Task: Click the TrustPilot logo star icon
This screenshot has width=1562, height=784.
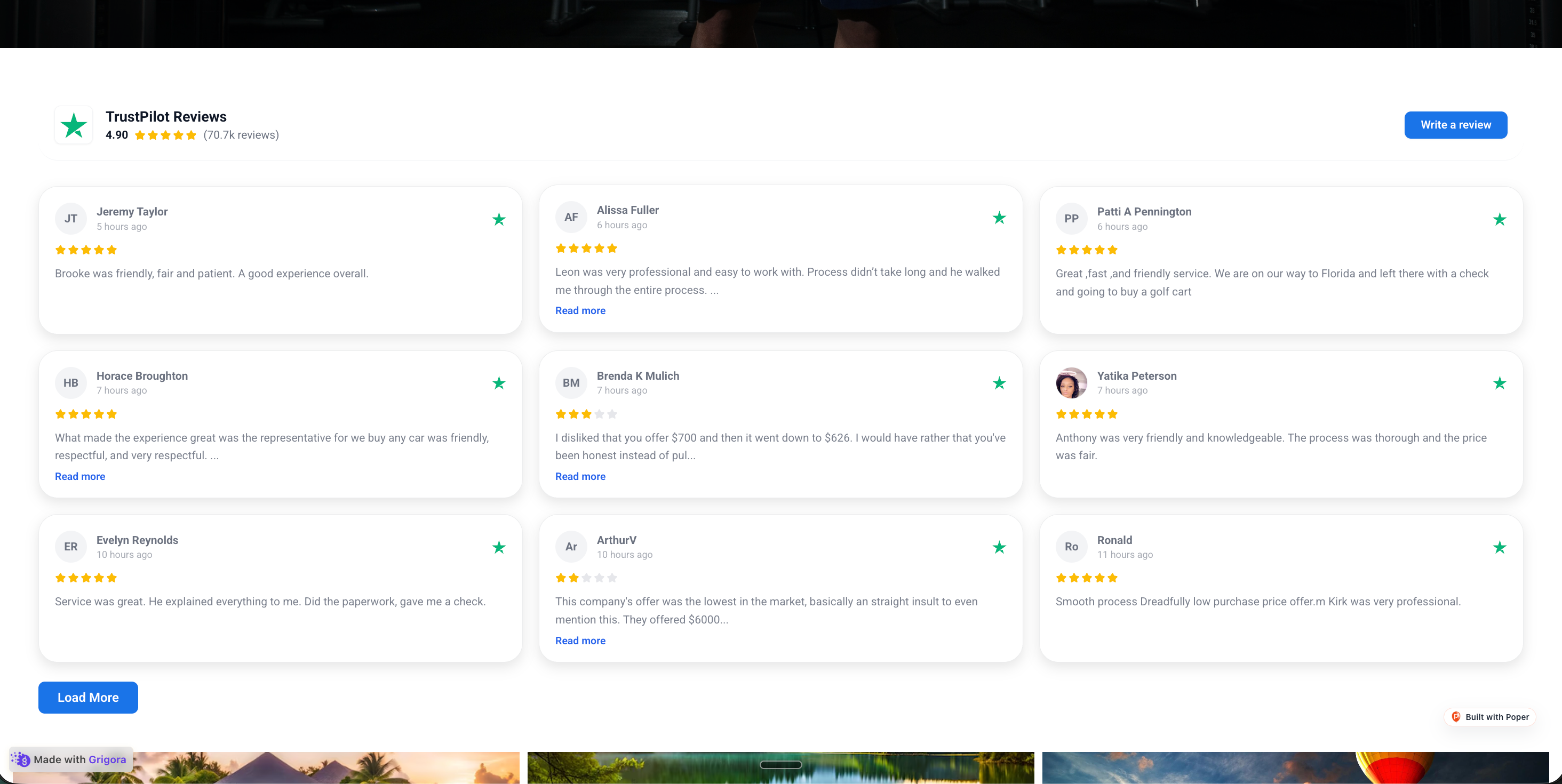Action: [74, 125]
